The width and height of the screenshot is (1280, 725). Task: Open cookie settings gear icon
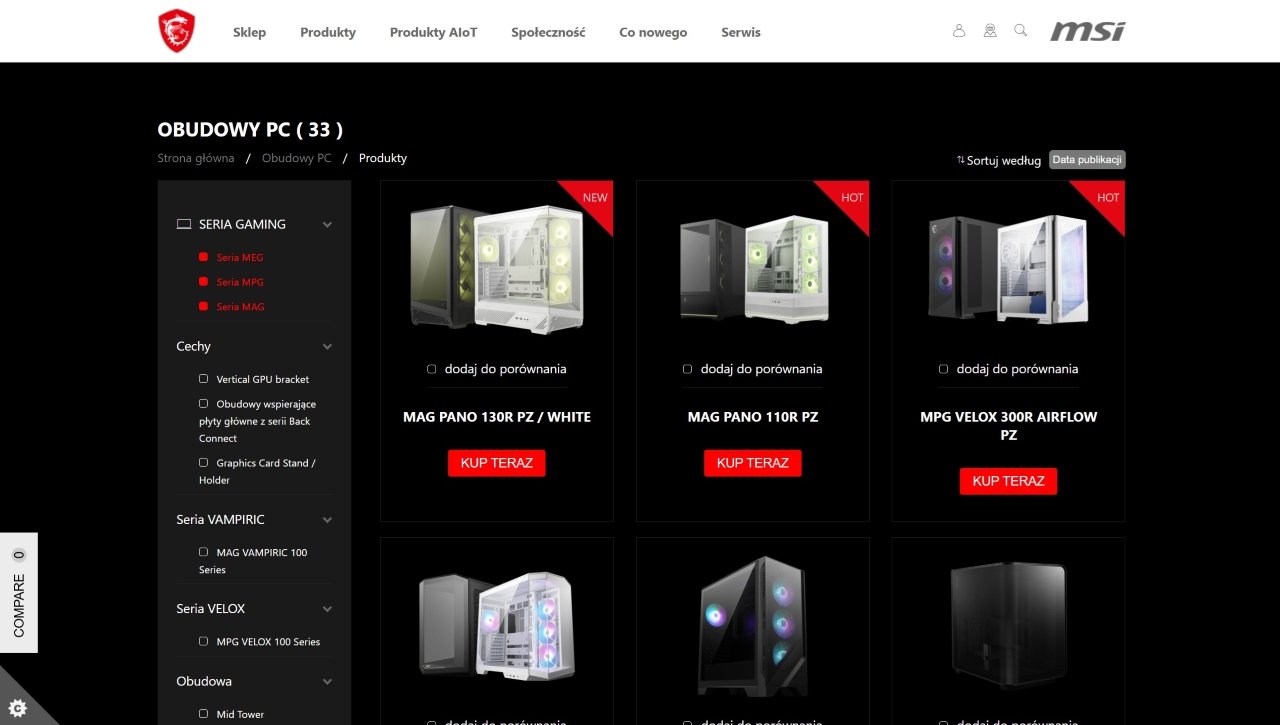pyautogui.click(x=17, y=708)
